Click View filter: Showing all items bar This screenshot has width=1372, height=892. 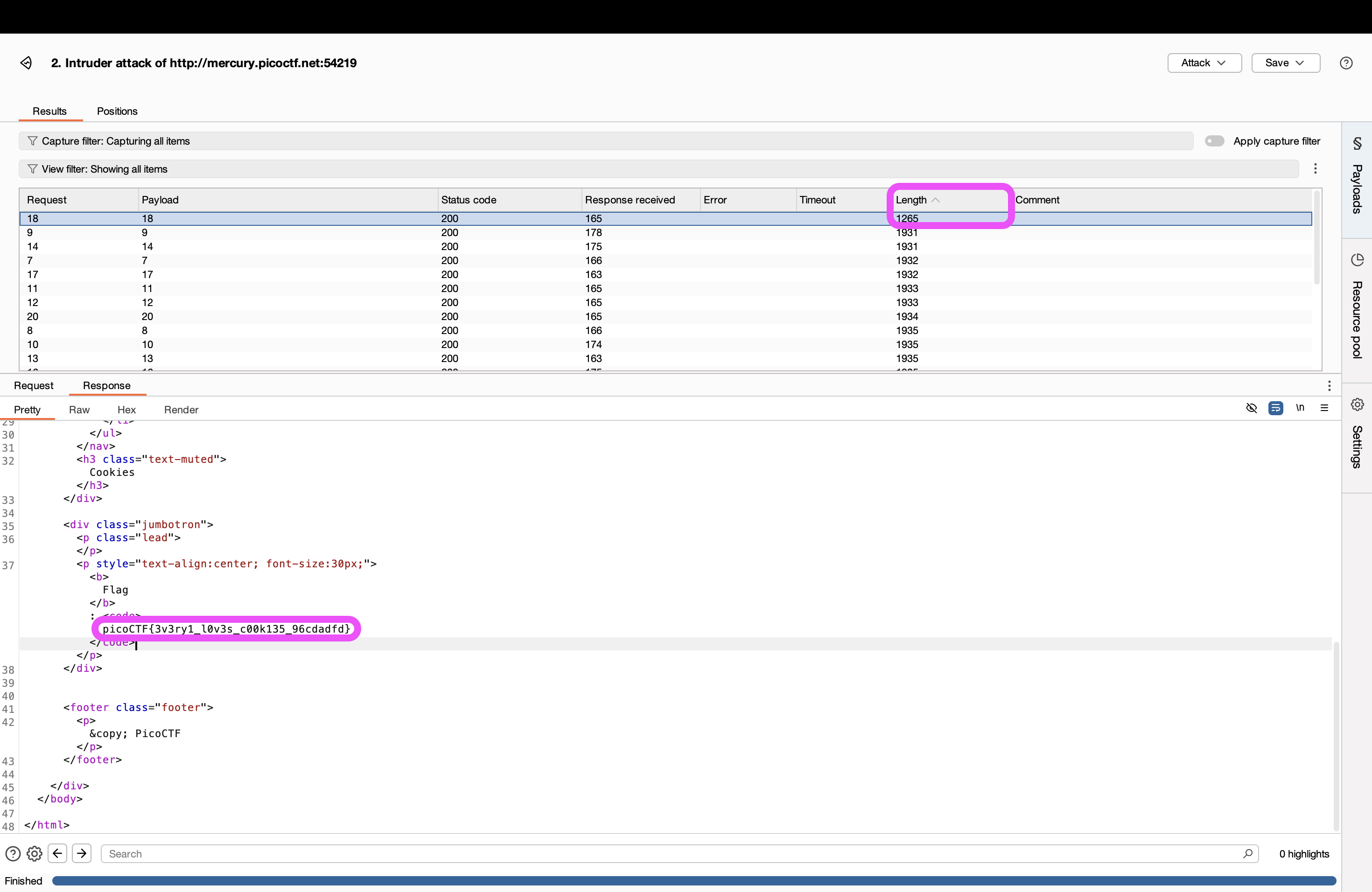pos(658,169)
